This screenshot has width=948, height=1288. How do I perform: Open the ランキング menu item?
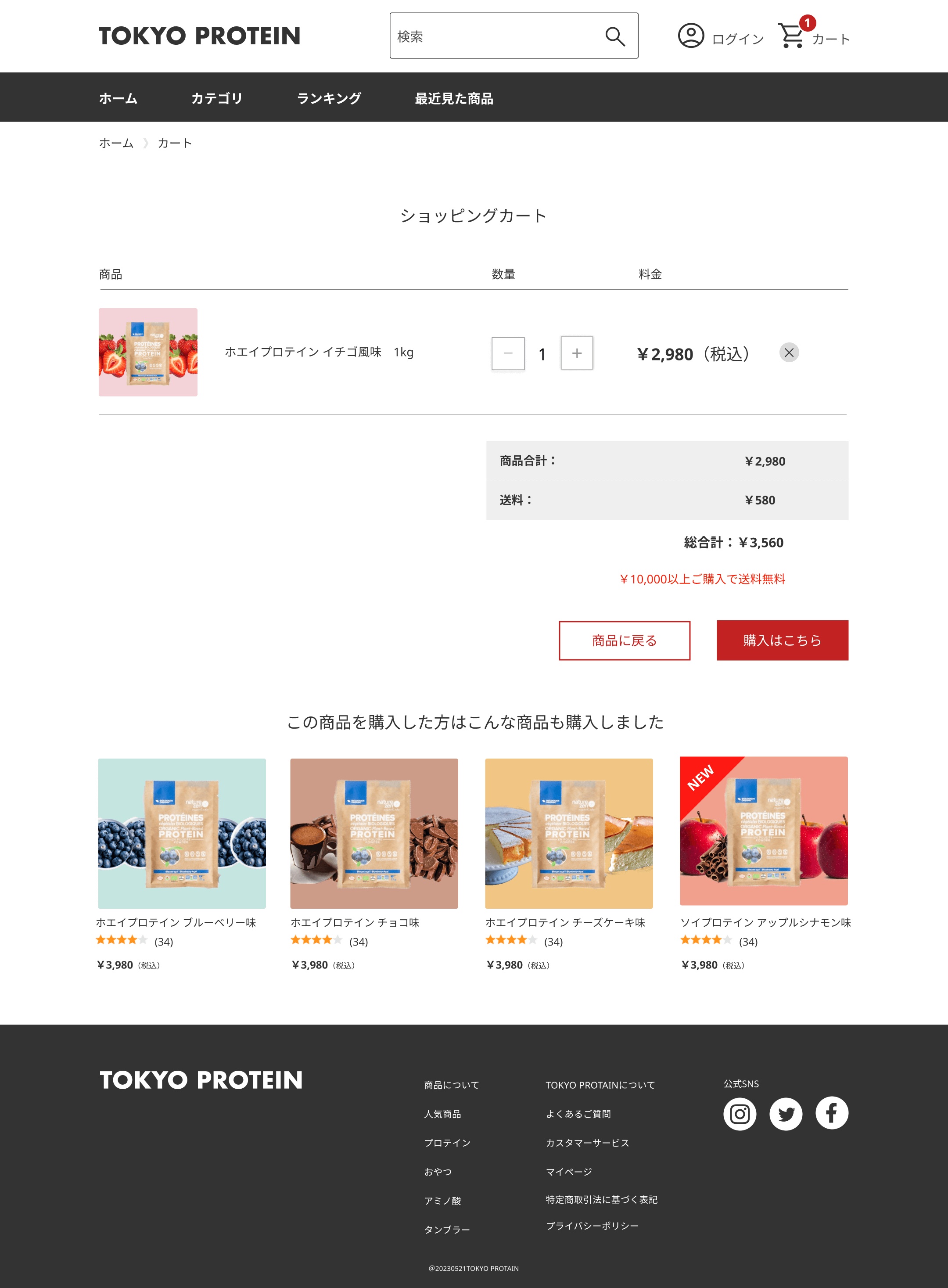(329, 98)
